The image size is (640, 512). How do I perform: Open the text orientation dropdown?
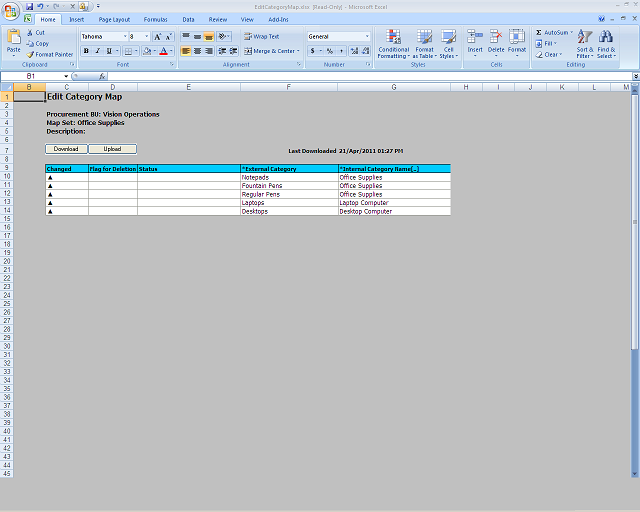[224, 37]
